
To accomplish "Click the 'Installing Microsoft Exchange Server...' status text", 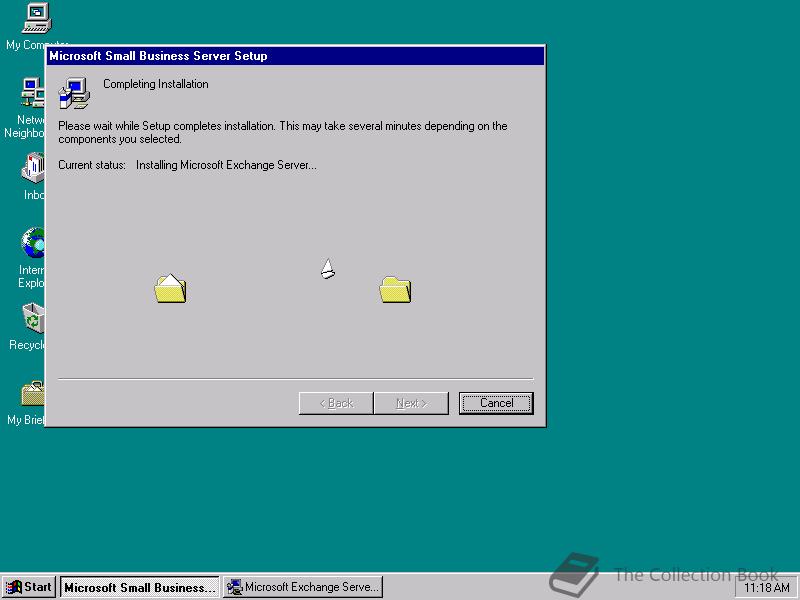I will (x=226, y=165).
